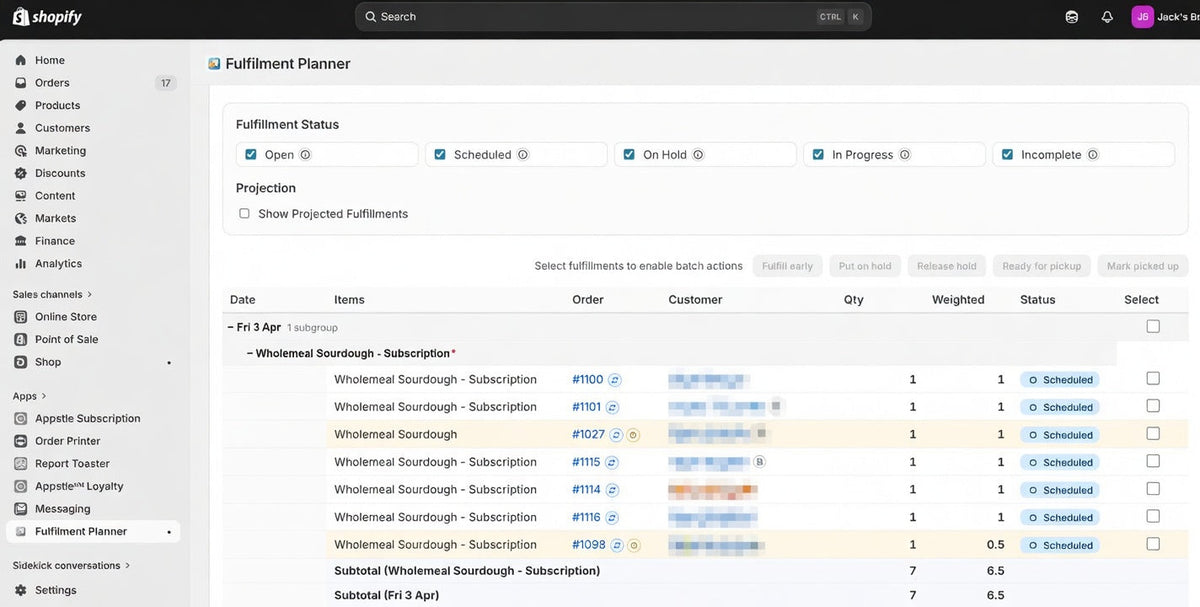Click the Scheduled badge for order #1116

click(x=1060, y=517)
